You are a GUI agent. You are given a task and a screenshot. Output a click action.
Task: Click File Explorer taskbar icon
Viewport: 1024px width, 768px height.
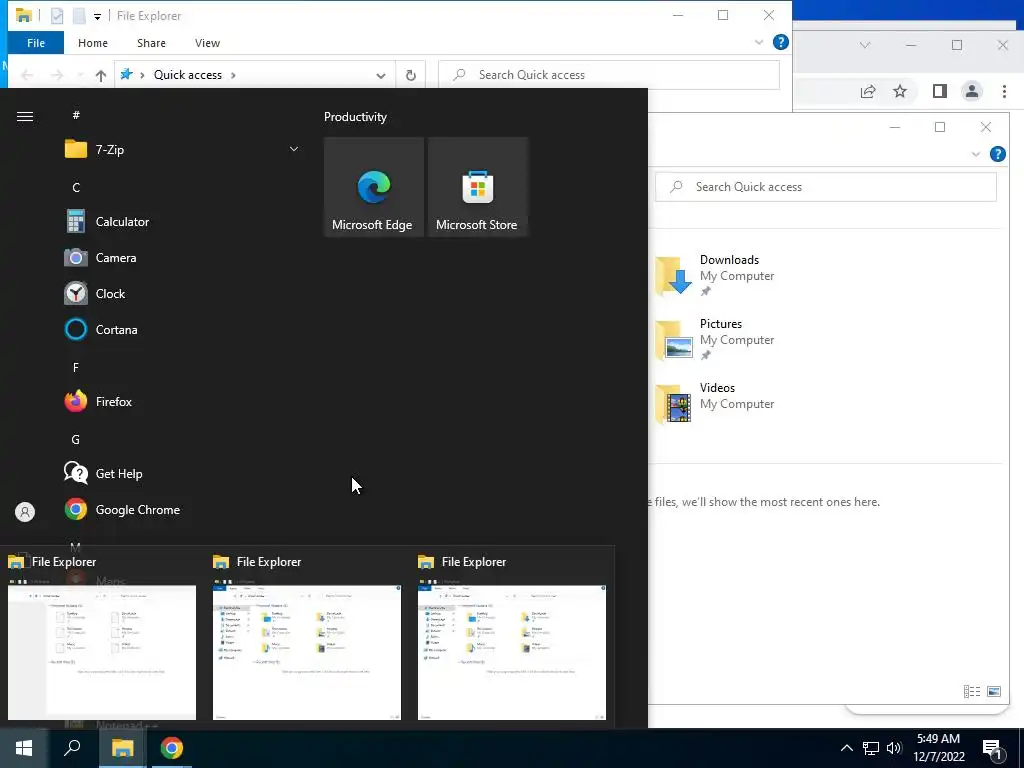122,748
